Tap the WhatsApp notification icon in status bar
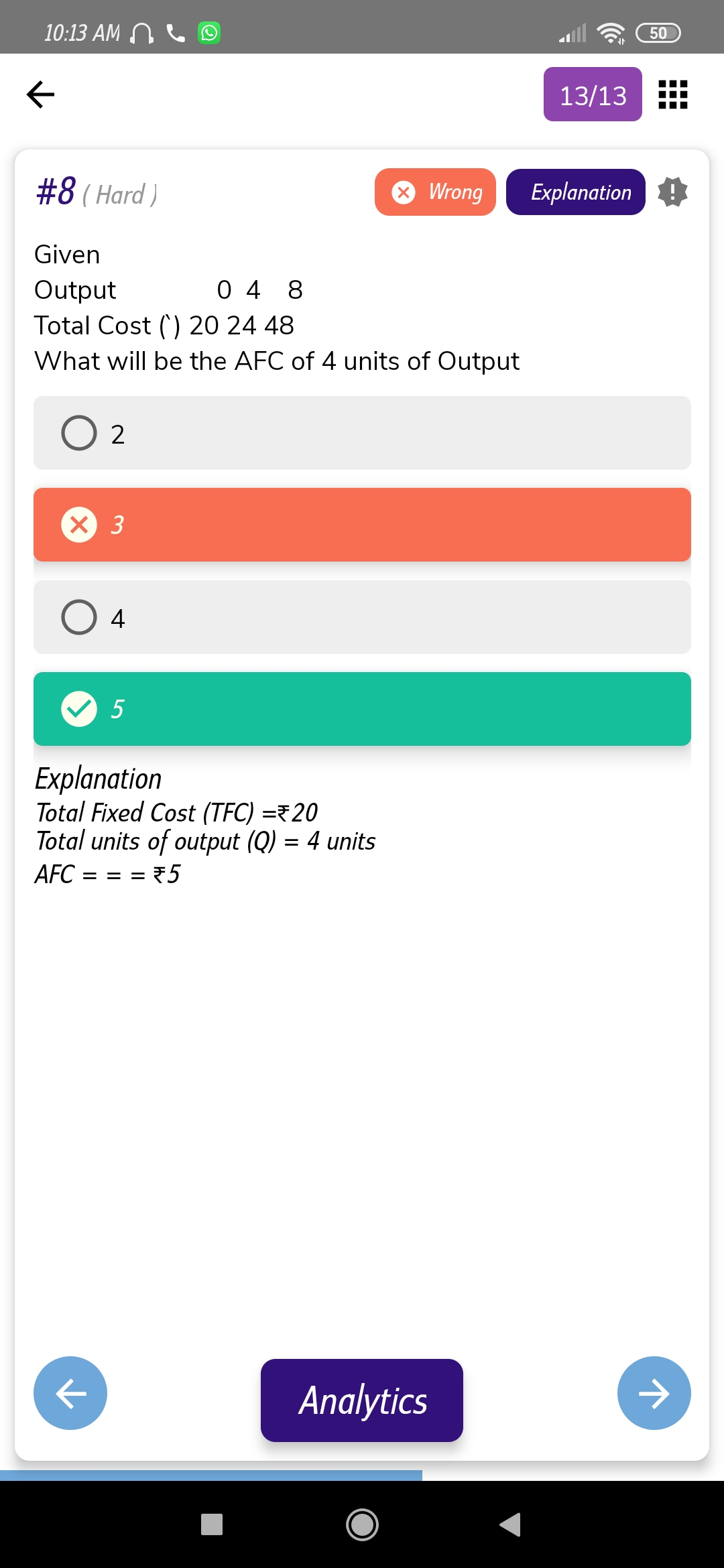The image size is (724, 1568). click(x=209, y=33)
